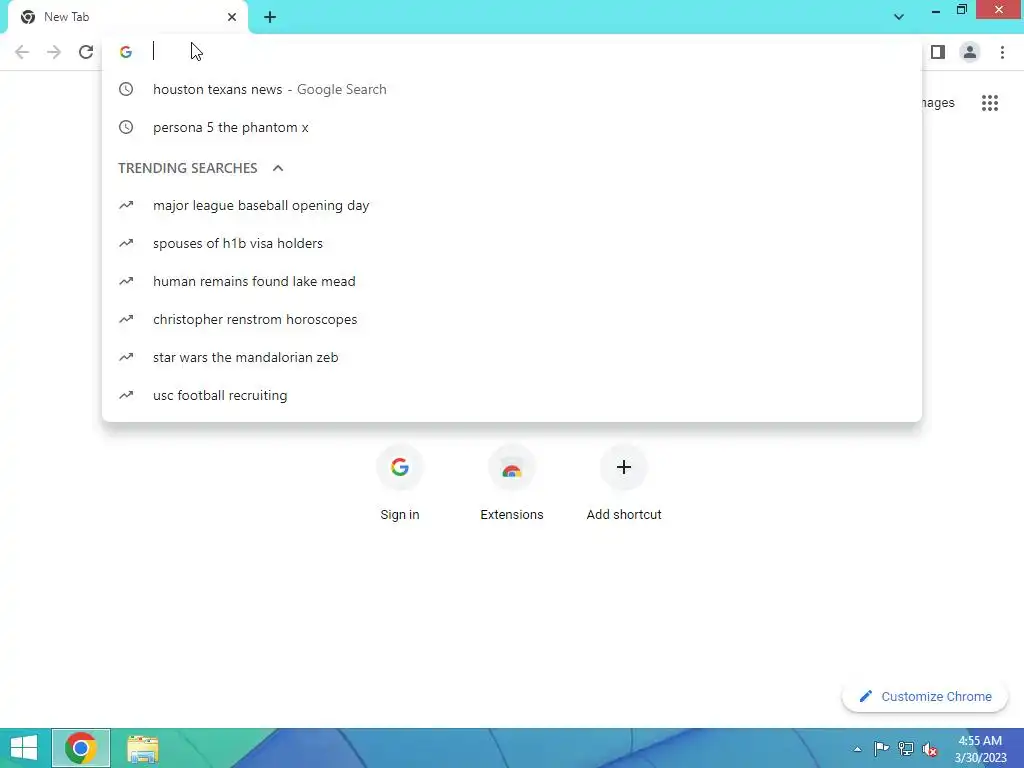Screen dimensions: 1024x768
Task: Select 'persona 5 the phantom x' suggestion
Action: (x=512, y=127)
